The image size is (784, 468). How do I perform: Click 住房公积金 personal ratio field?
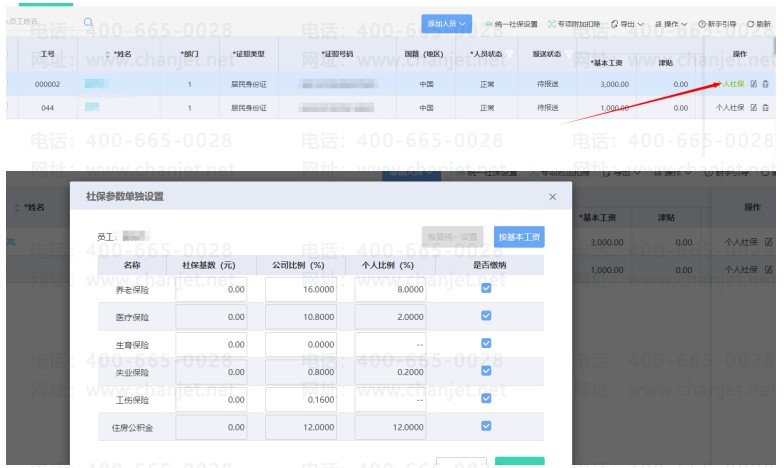coord(390,428)
